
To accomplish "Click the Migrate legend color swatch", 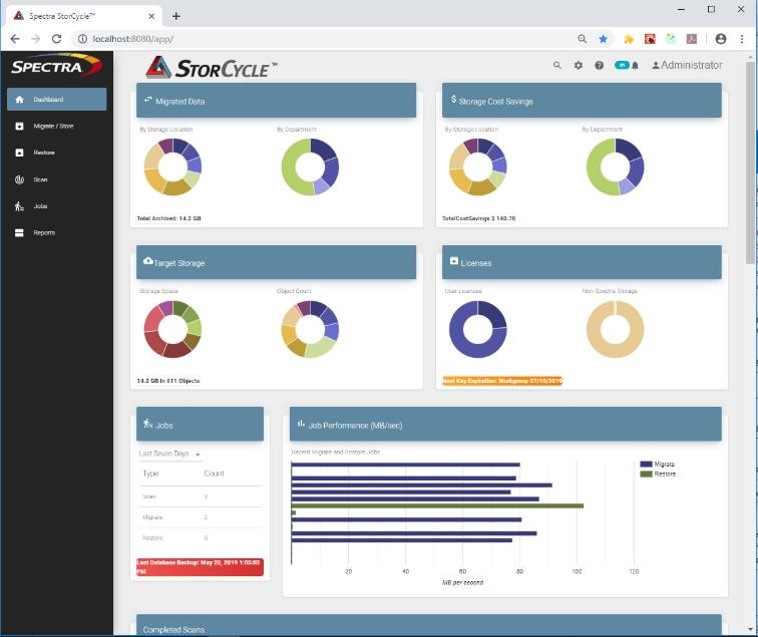I will pyautogui.click(x=646, y=464).
